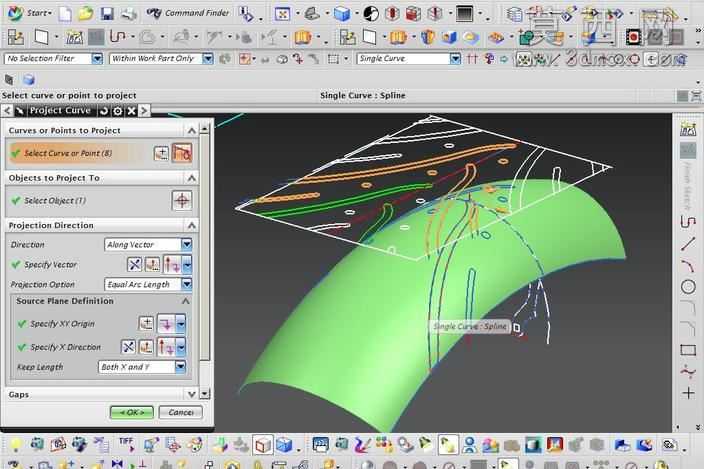Screen dimensions: 704x469
Task: Open dialog settings gear in the Project Curve title
Action: click(x=118, y=111)
